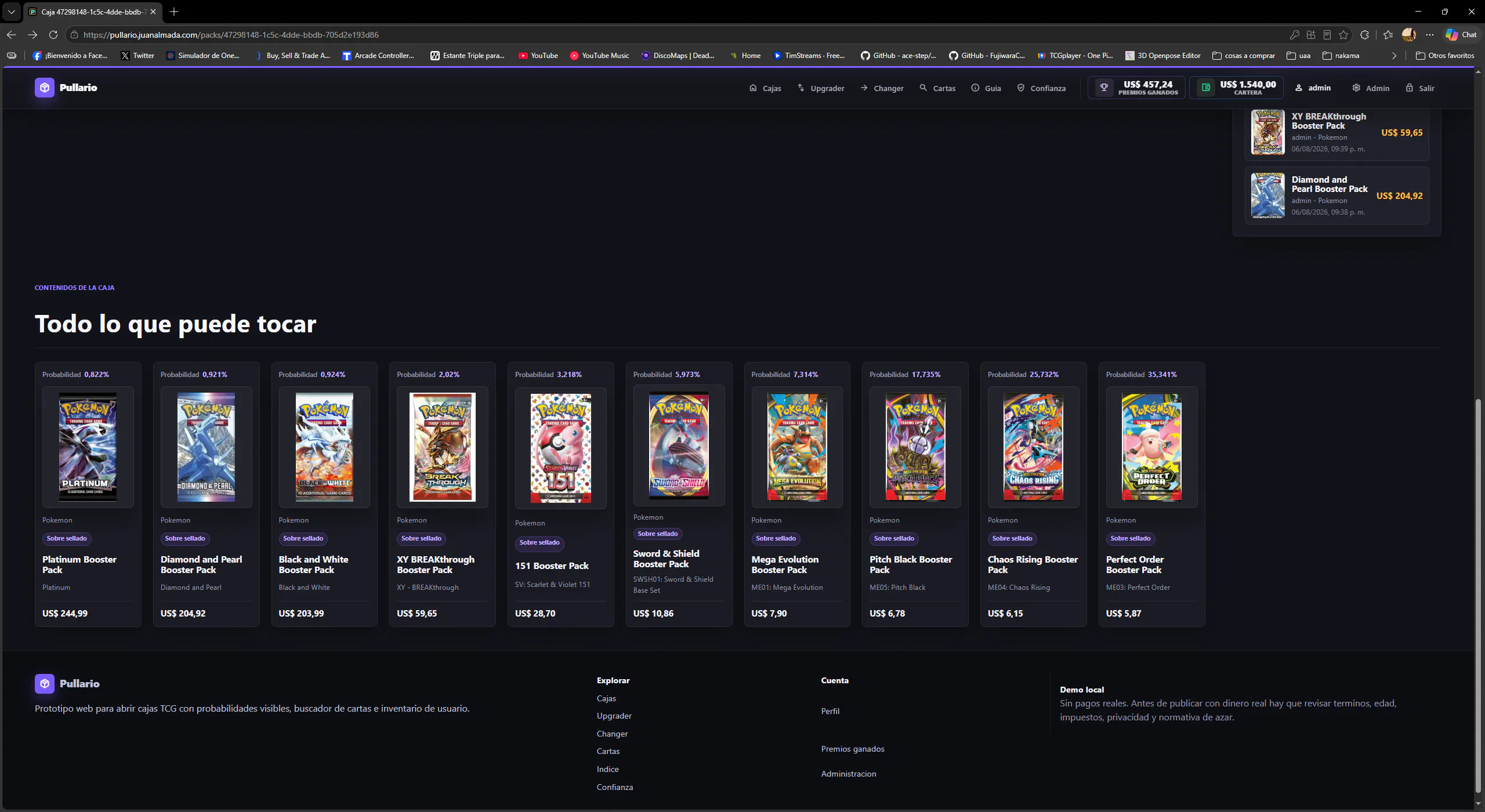The height and width of the screenshot is (812, 1485).
Task: Click the Salir lock logout button
Action: coord(1419,88)
